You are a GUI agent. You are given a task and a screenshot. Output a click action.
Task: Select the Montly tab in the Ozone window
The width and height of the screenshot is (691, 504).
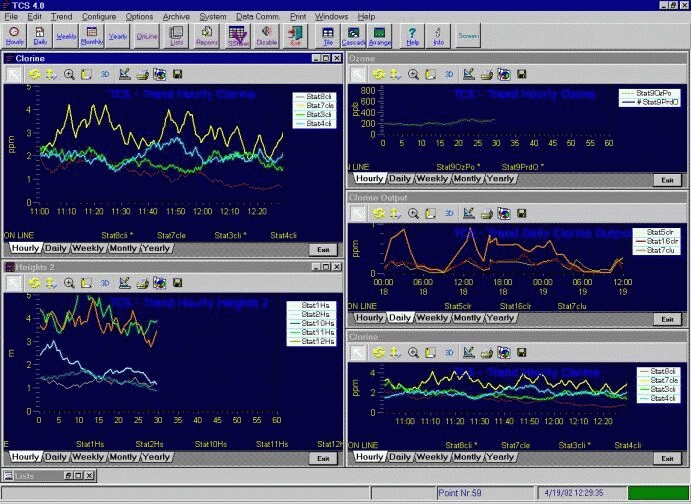coord(467,178)
